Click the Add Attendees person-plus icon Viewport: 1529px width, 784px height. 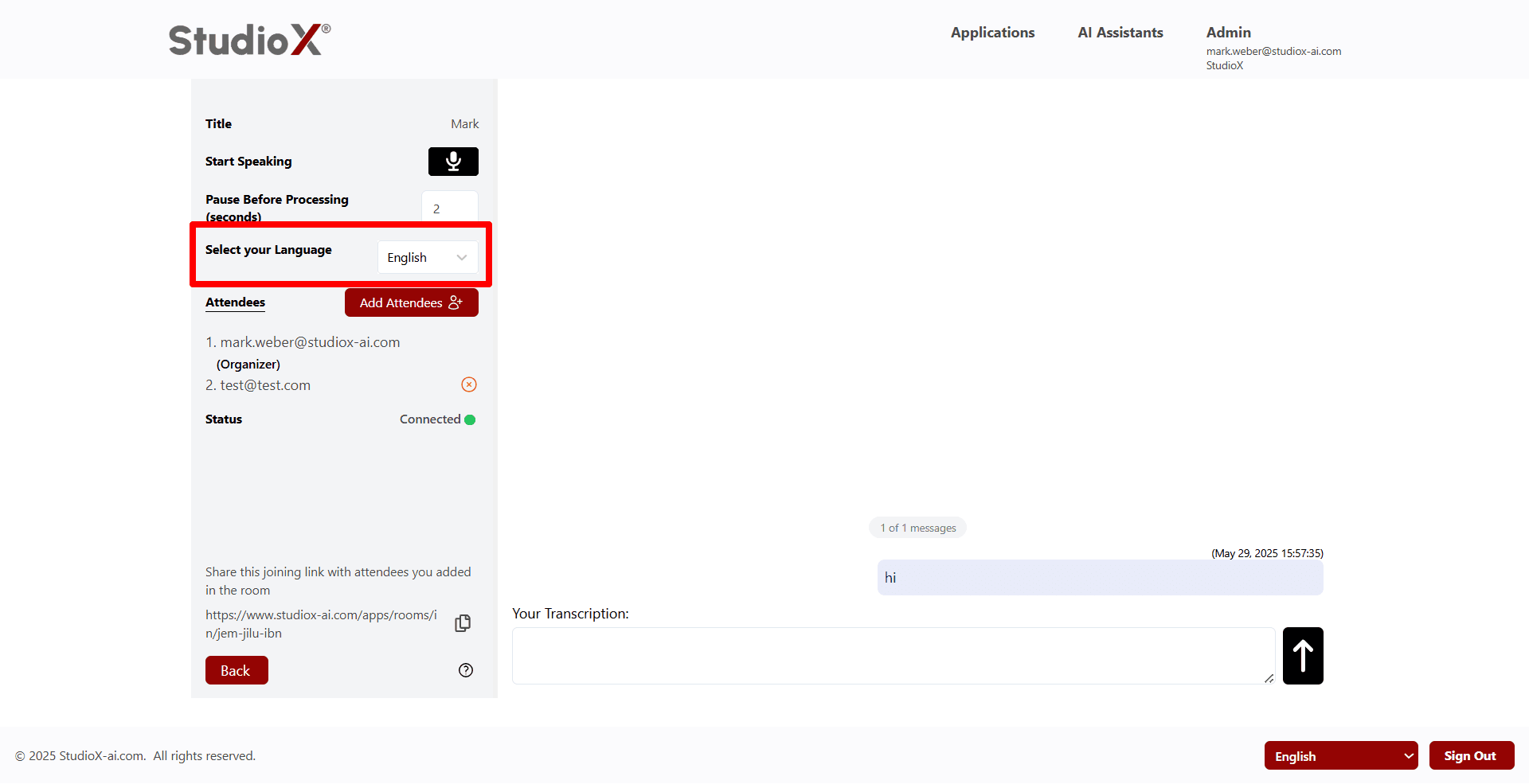pos(454,302)
